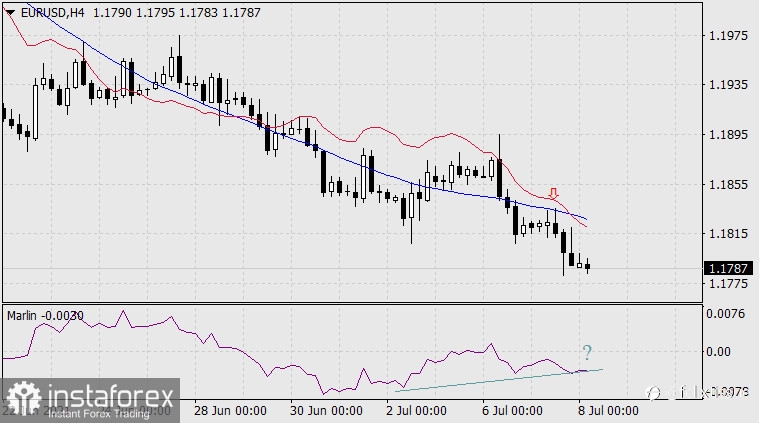This screenshot has height=423, width=759.
Task: Click the OHLC values 1.1790 1.1795 1.1783 1.1787
Action: pos(177,13)
